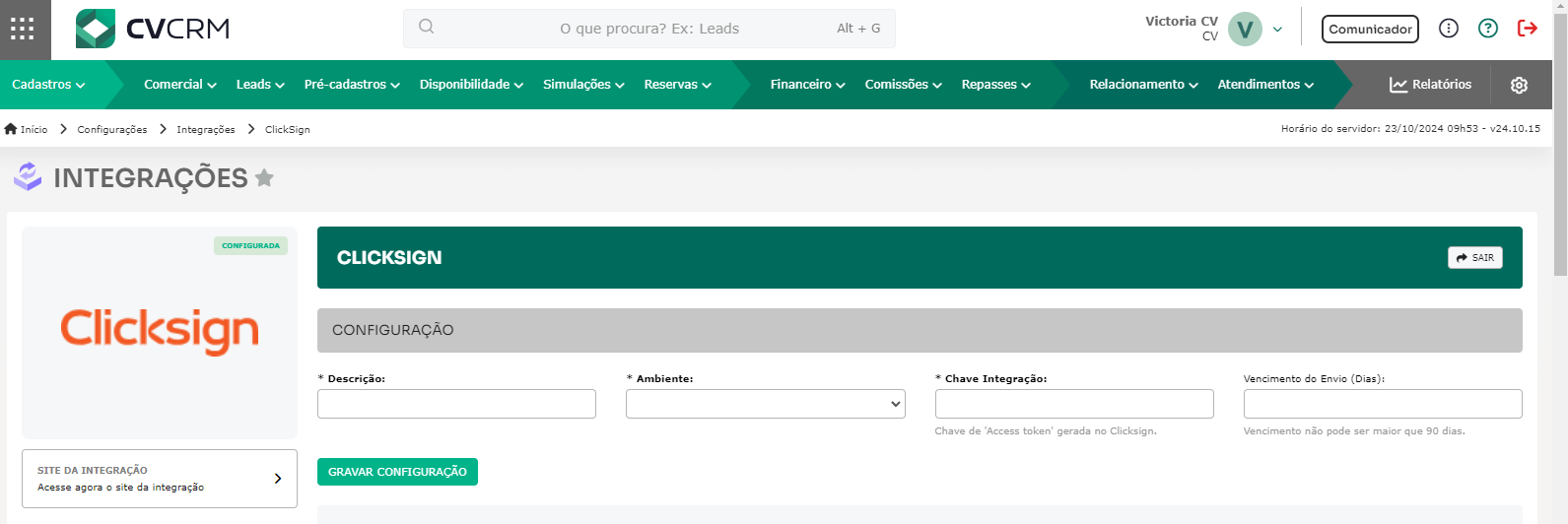Open the settings gear icon

[x=1519, y=85]
